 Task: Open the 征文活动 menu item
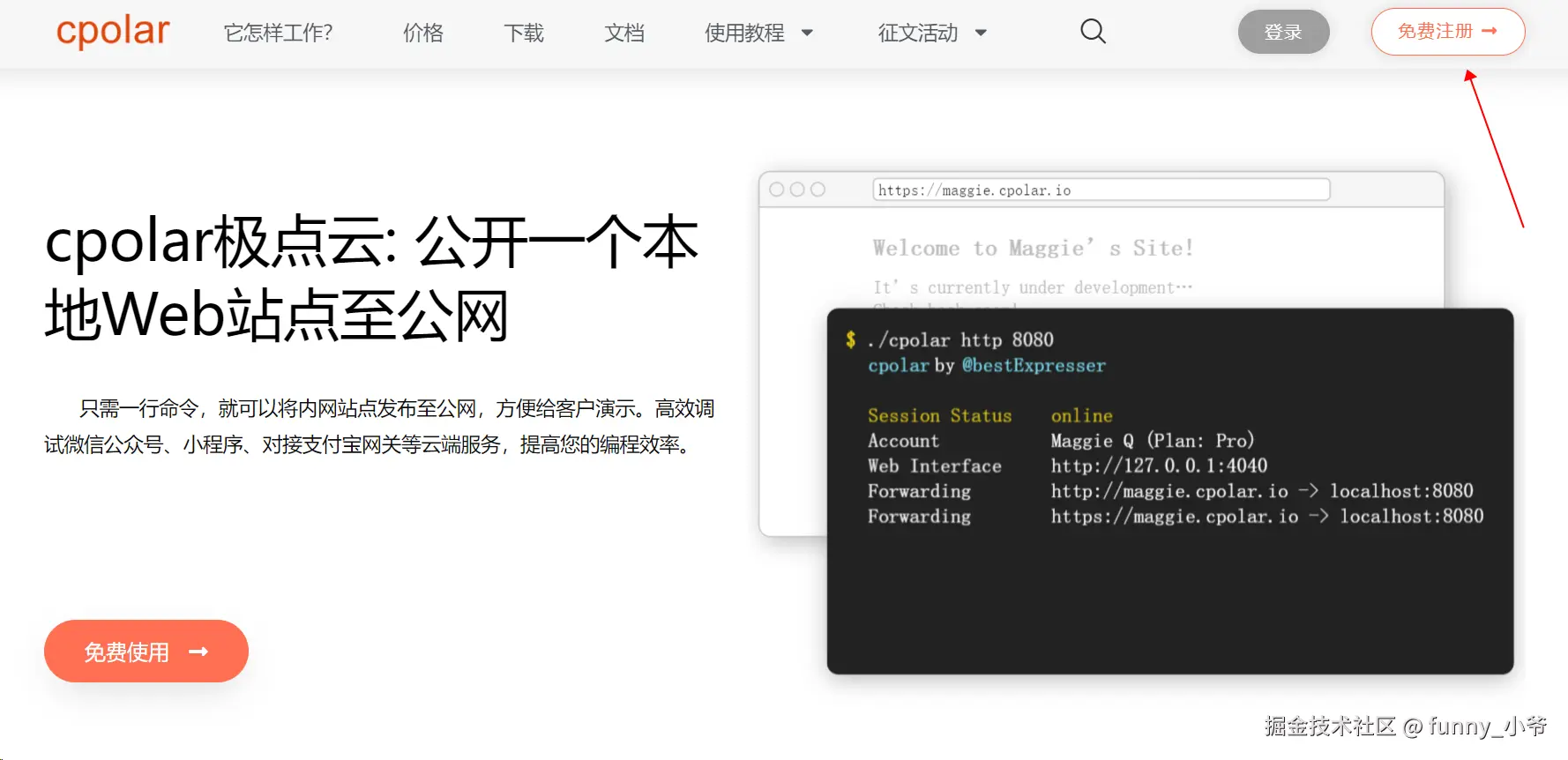click(918, 33)
